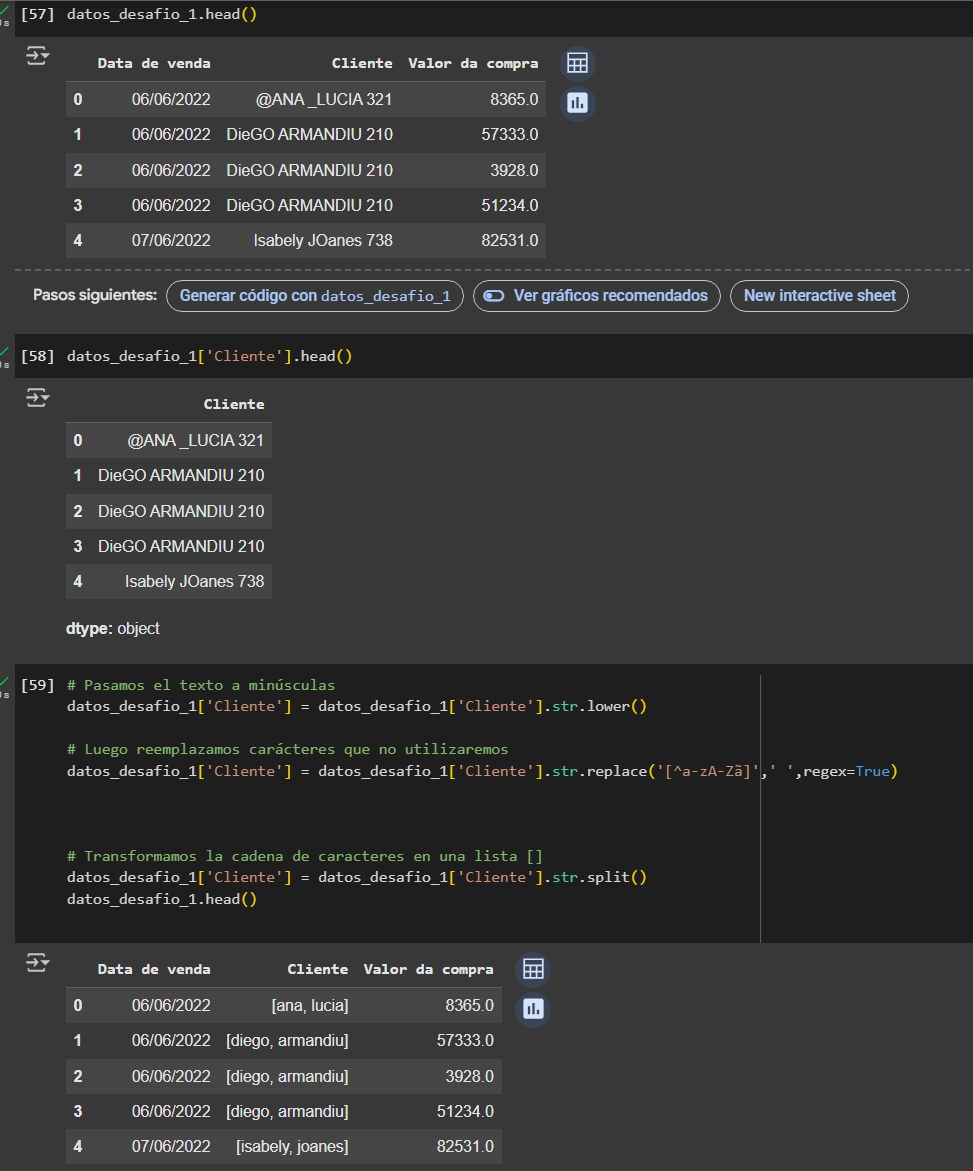Toggle output view icon for cell 58
Image resolution: width=973 pixels, height=1171 pixels.
click(37, 397)
